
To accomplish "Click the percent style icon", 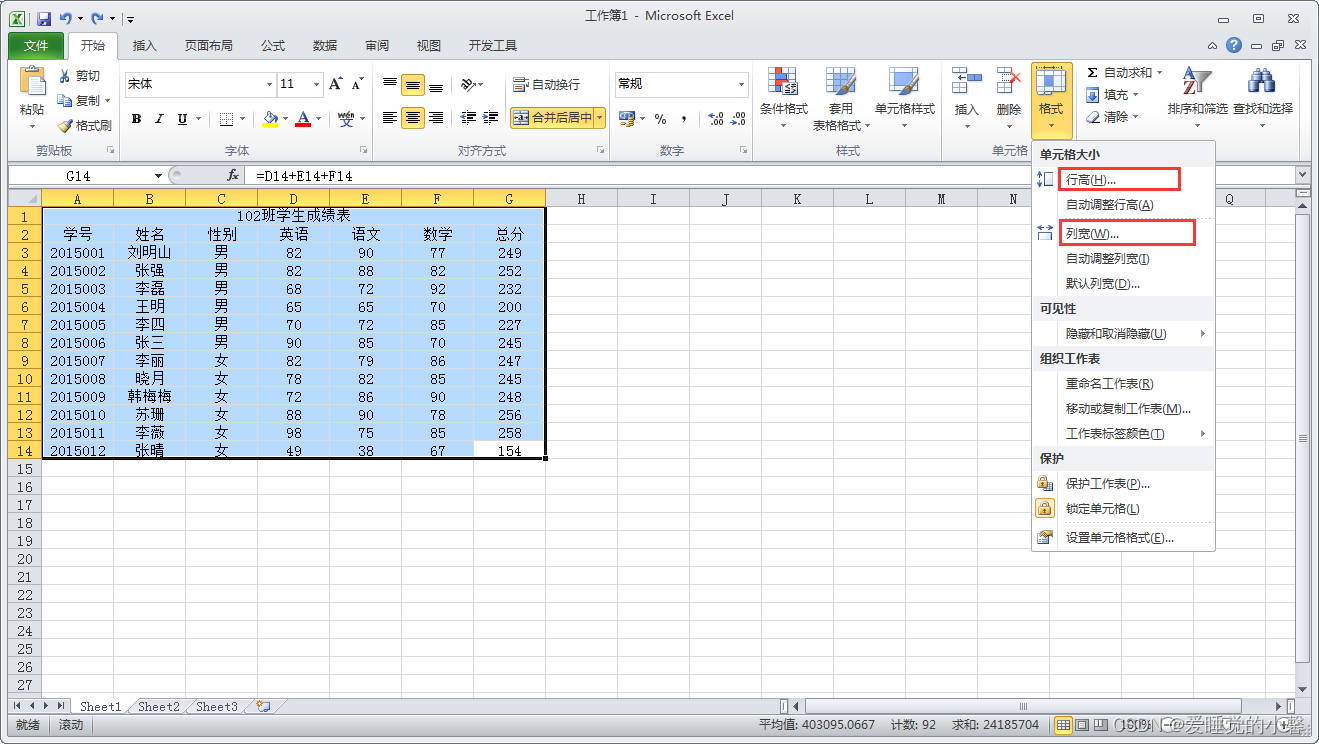I will click(x=660, y=119).
